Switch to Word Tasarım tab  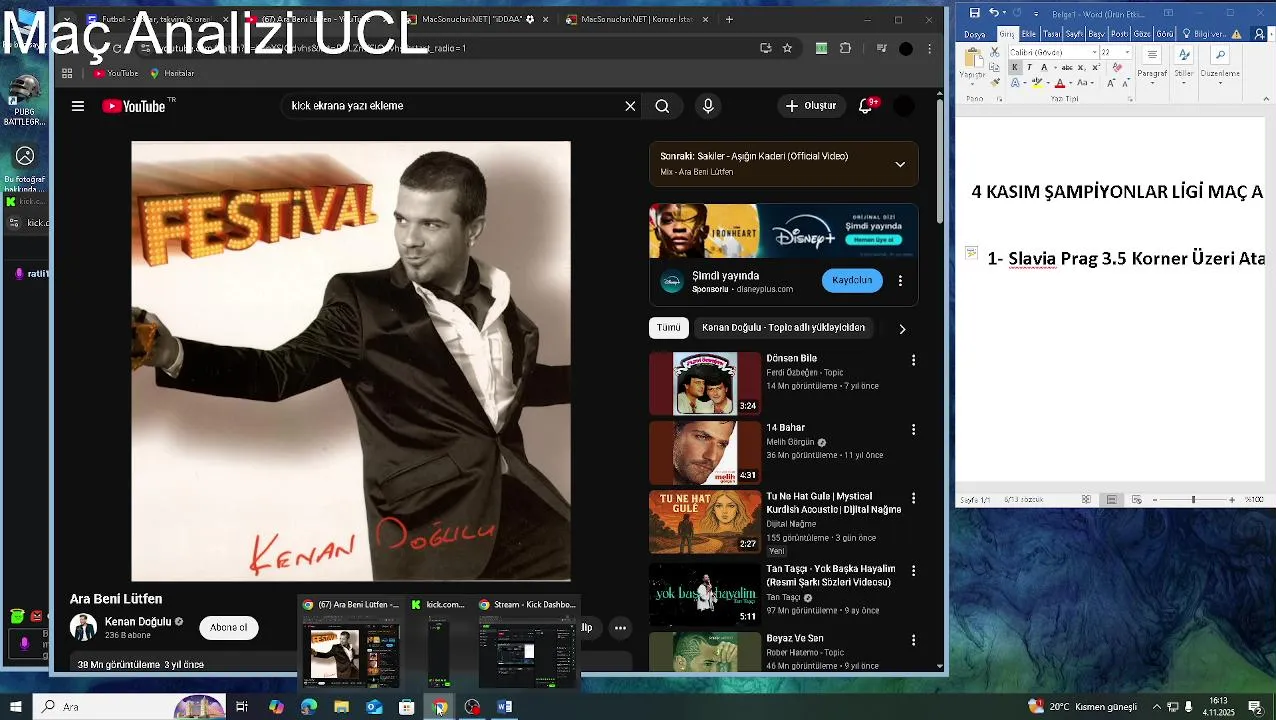pos(1052,34)
